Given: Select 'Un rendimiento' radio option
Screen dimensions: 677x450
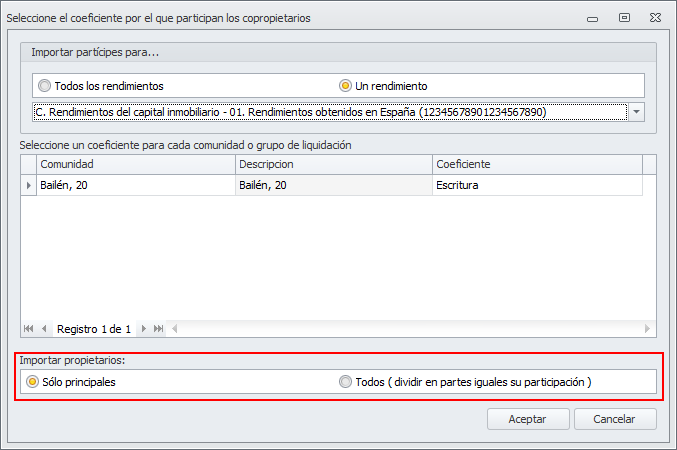Looking at the screenshot, I should (x=383, y=86).
